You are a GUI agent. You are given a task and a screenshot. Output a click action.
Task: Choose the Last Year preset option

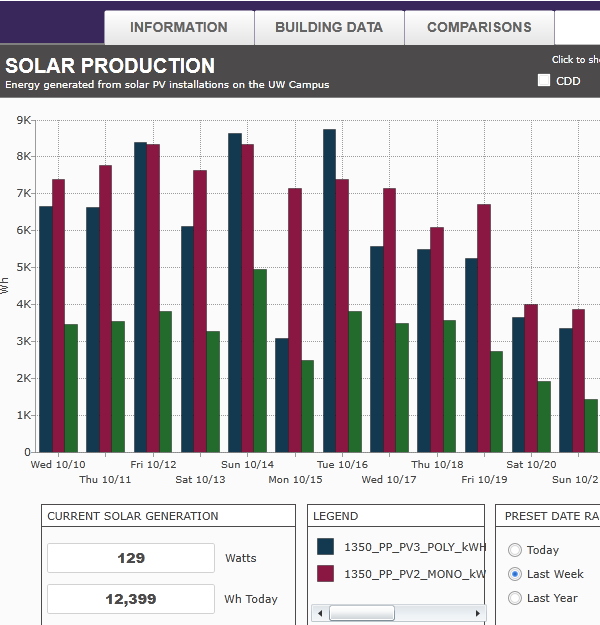(515, 598)
